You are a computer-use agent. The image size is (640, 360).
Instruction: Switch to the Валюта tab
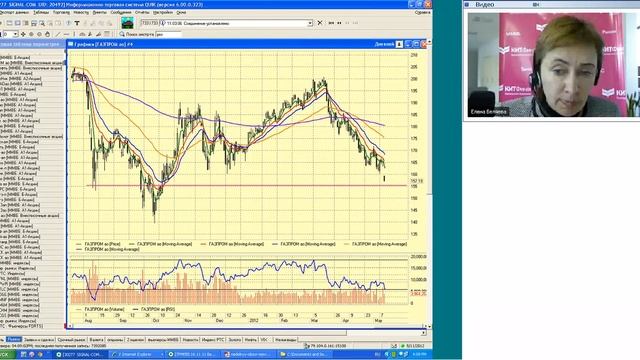(96, 340)
